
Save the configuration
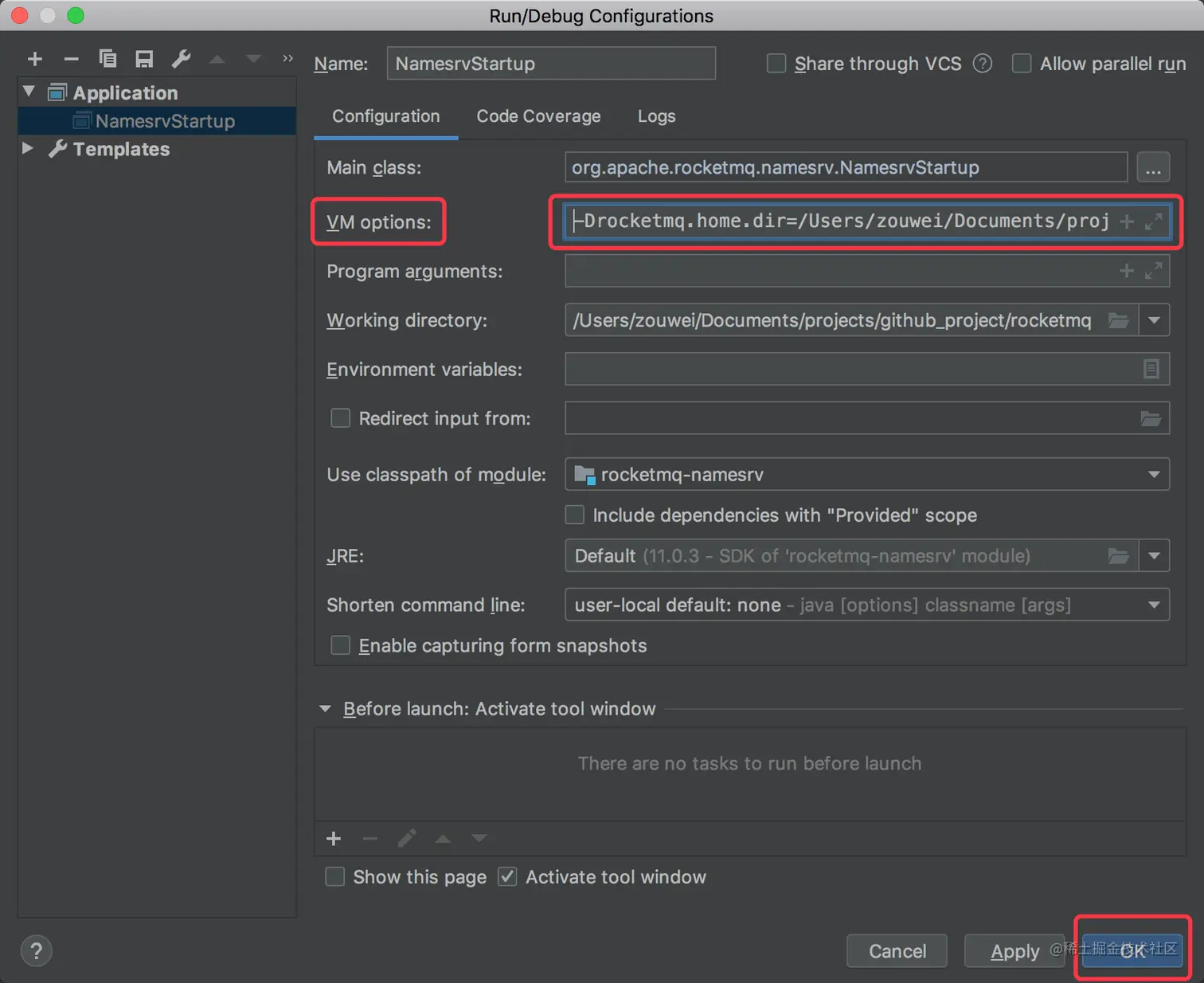(144, 59)
